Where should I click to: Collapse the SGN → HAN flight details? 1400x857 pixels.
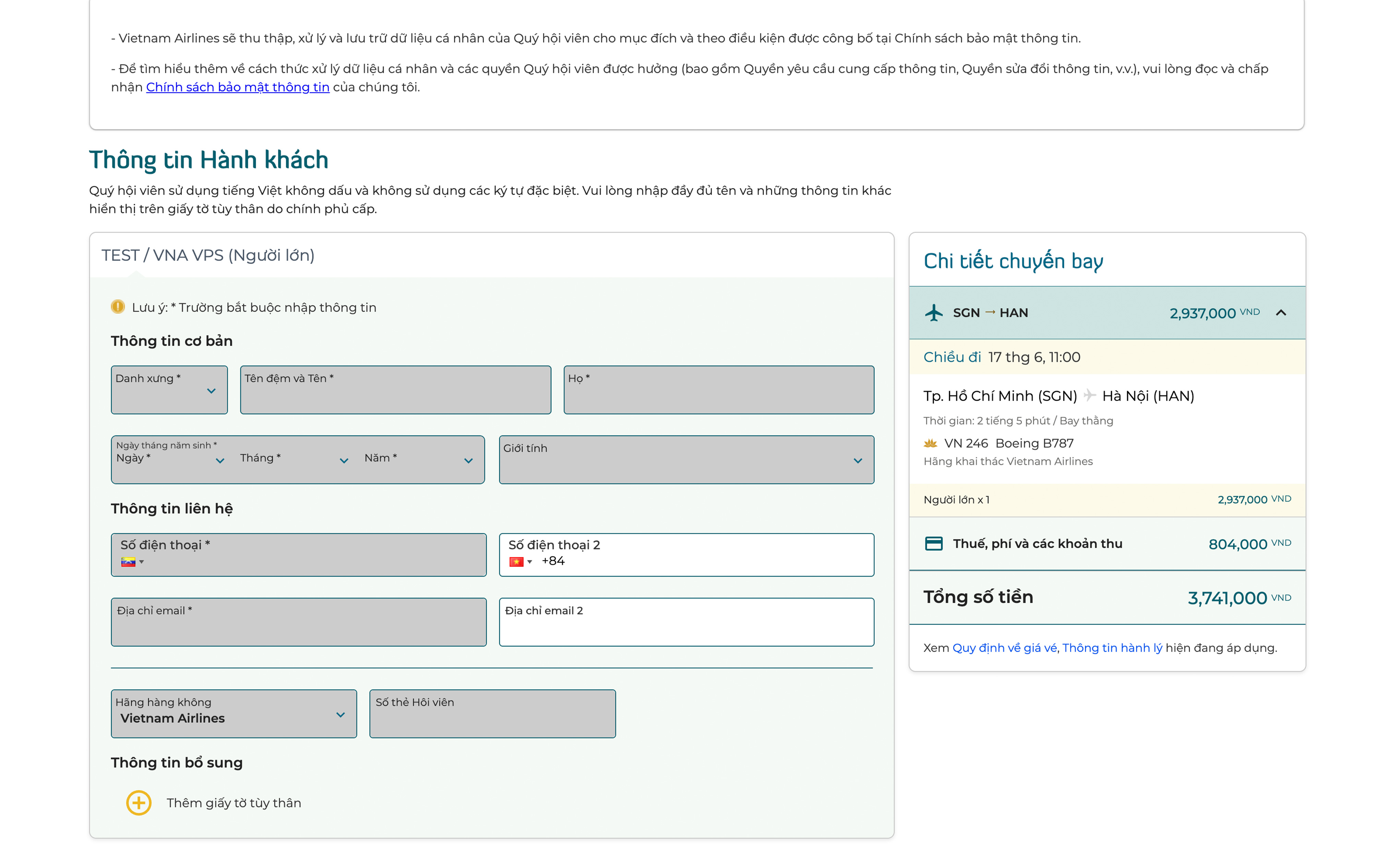[1281, 313]
